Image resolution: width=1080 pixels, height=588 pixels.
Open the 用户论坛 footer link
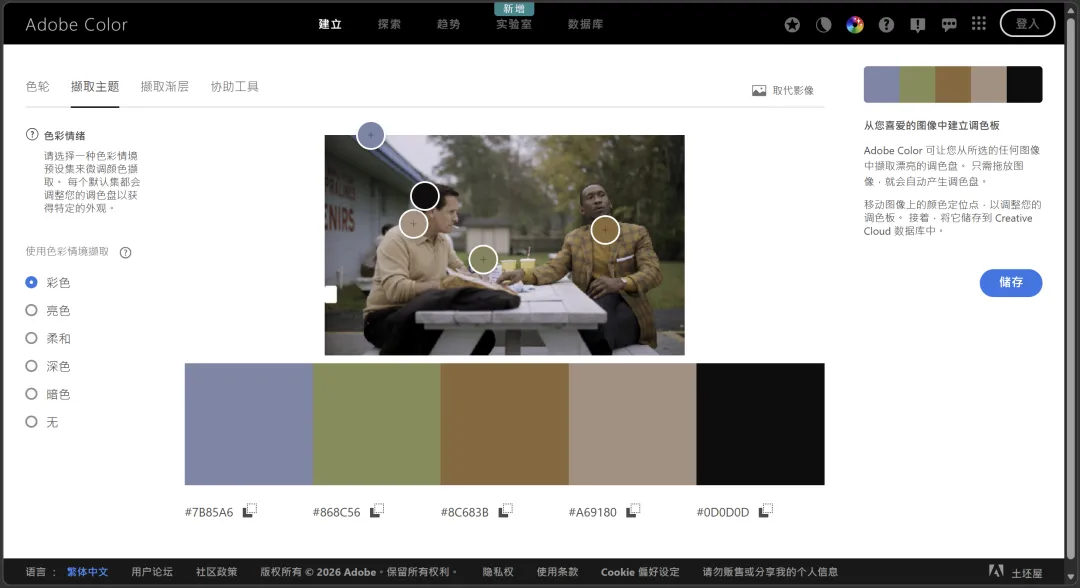[152, 571]
